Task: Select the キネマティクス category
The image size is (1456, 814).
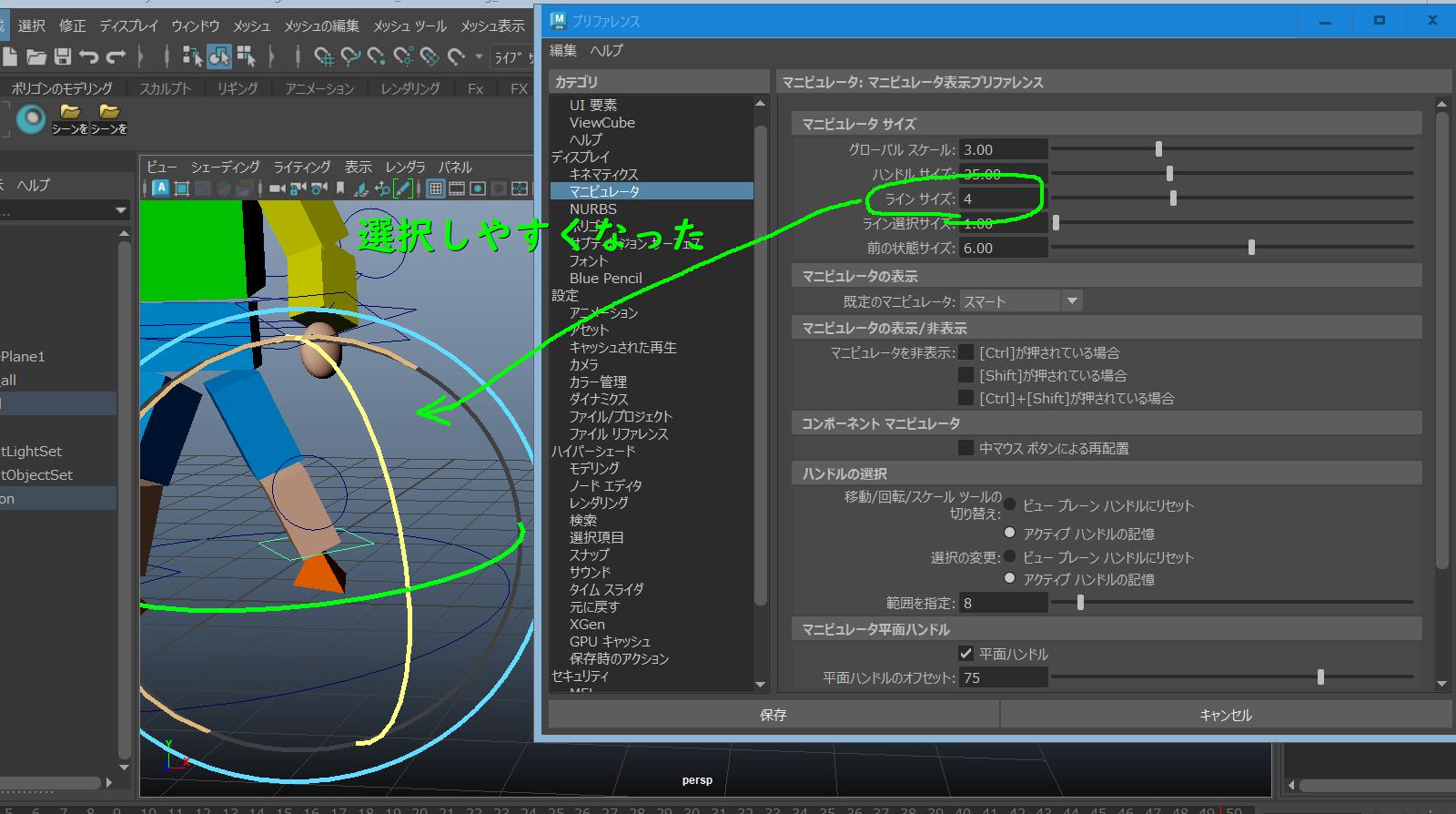Action: click(x=603, y=174)
